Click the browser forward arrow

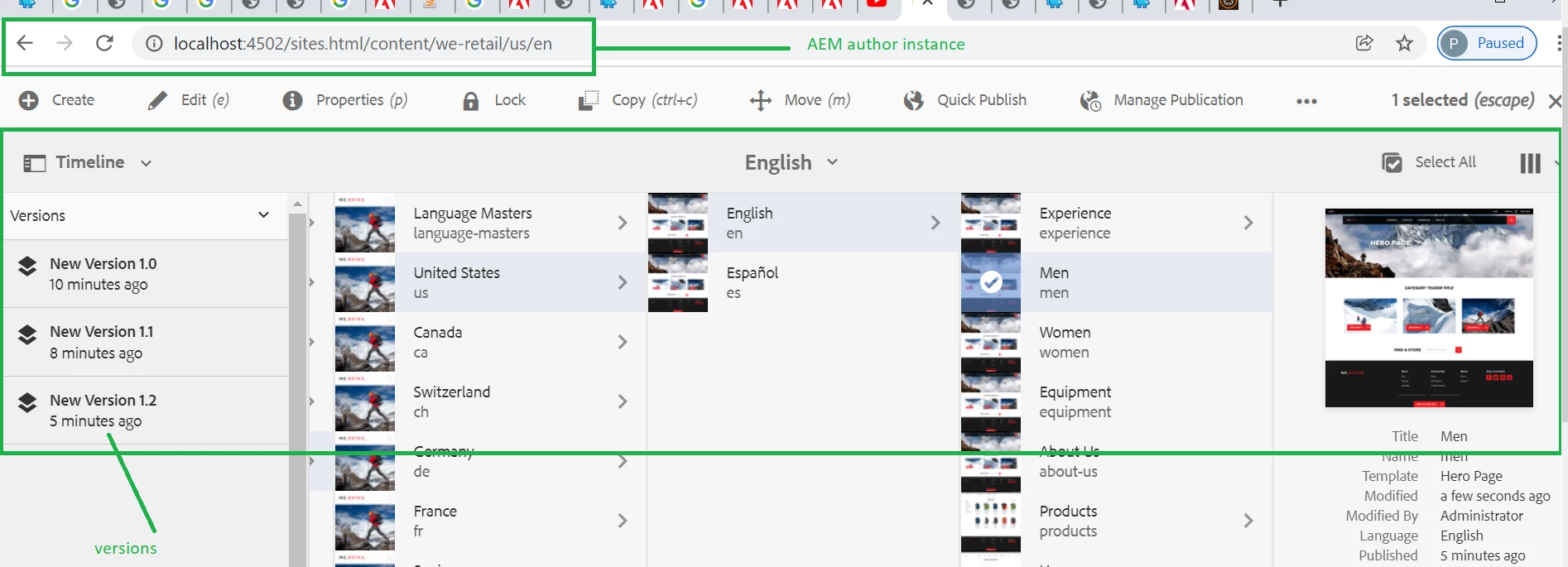point(65,43)
